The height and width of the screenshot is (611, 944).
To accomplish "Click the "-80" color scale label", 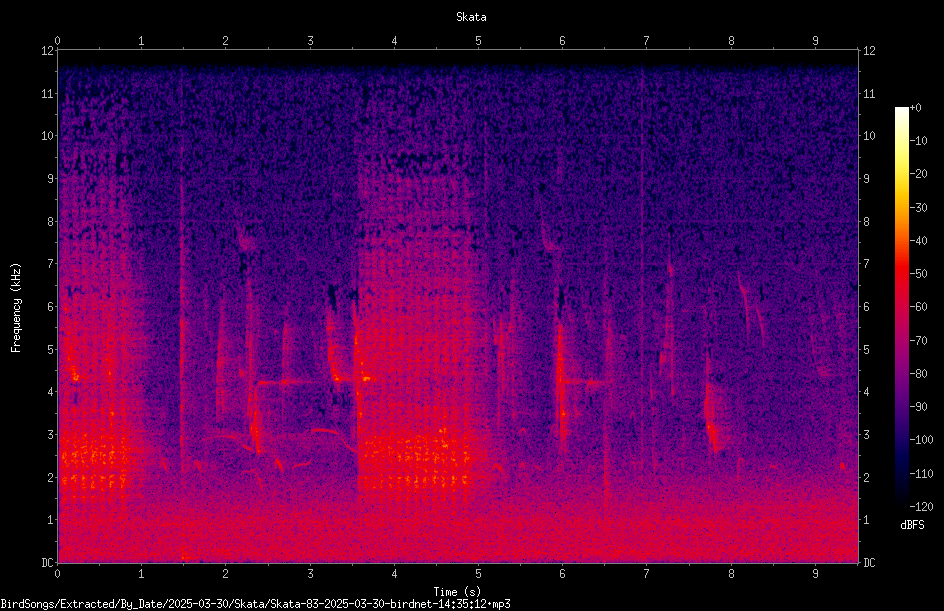I will click(918, 374).
